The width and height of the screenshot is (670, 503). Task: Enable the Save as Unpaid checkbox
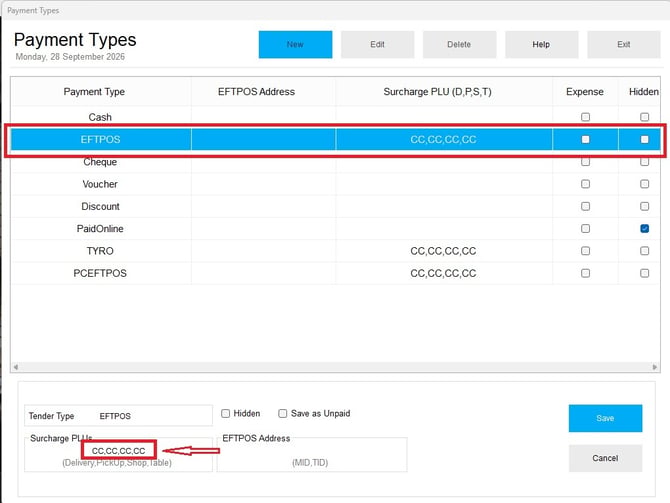[x=282, y=413]
